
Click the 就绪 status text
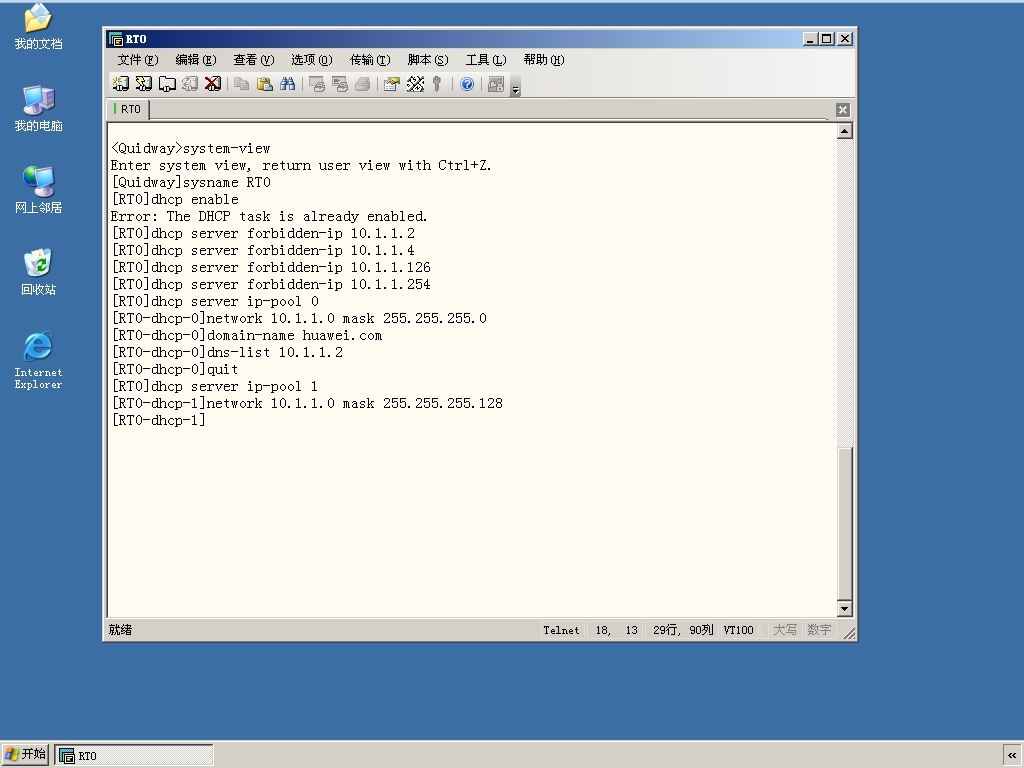point(120,630)
